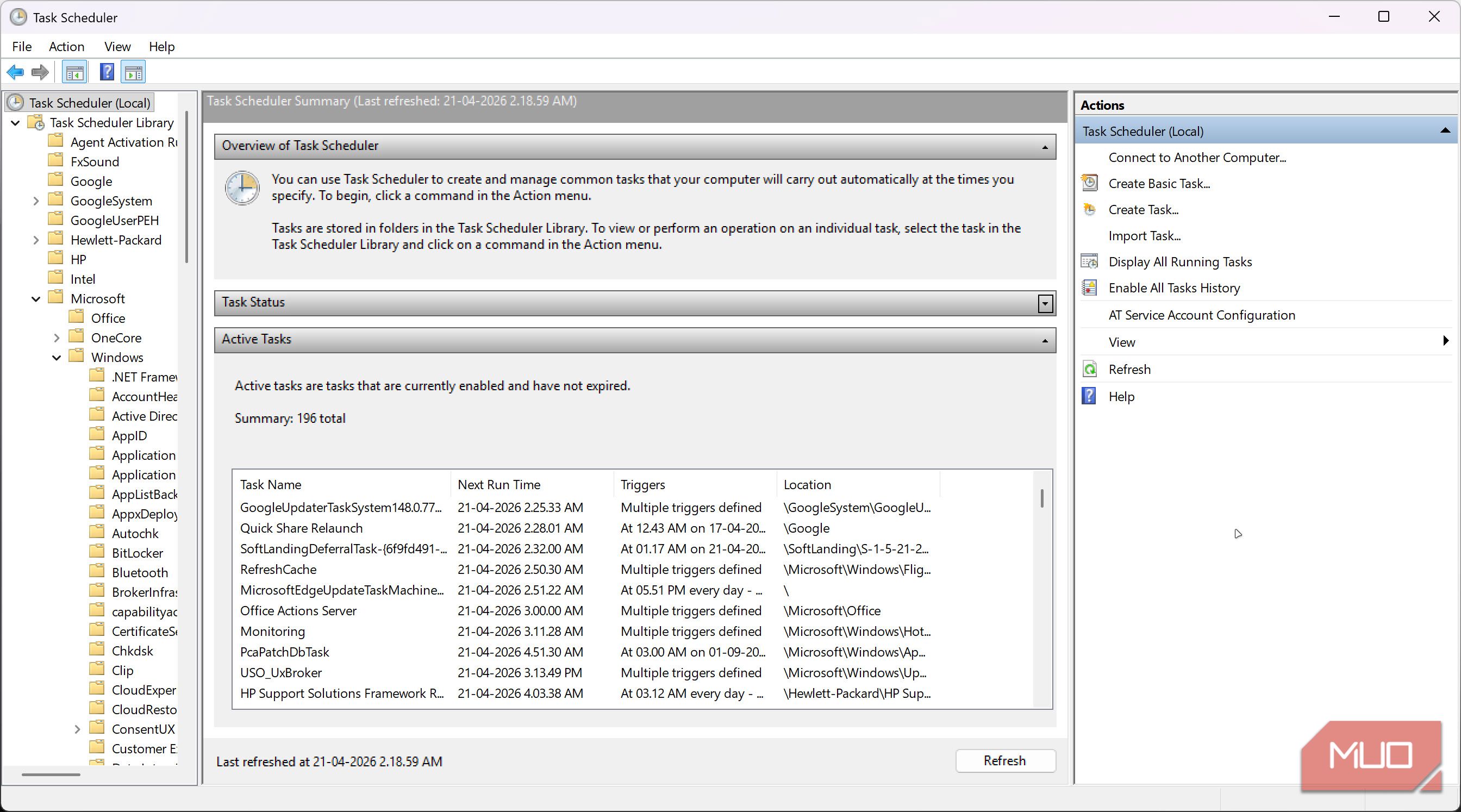The width and height of the screenshot is (1461, 812).
Task: Click the Help icon in Actions pane
Action: click(1089, 396)
